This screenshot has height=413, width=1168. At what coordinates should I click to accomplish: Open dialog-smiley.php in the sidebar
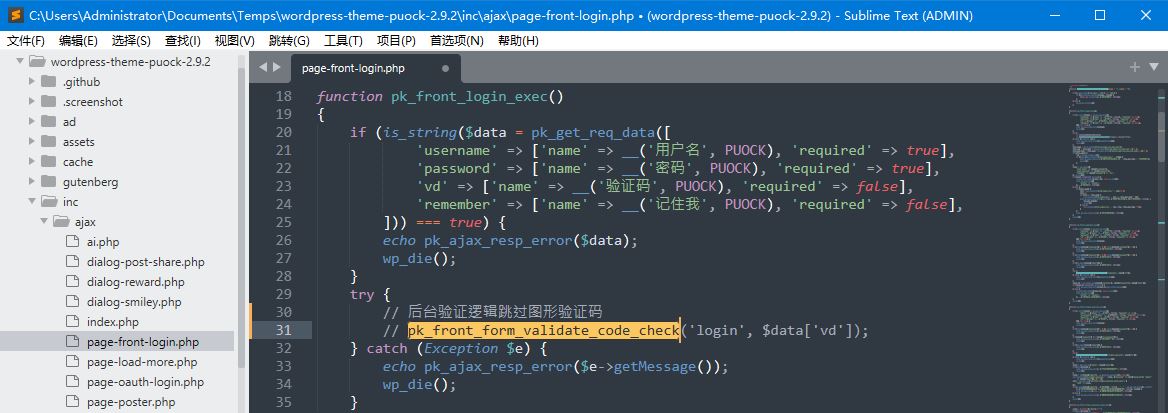(134, 303)
